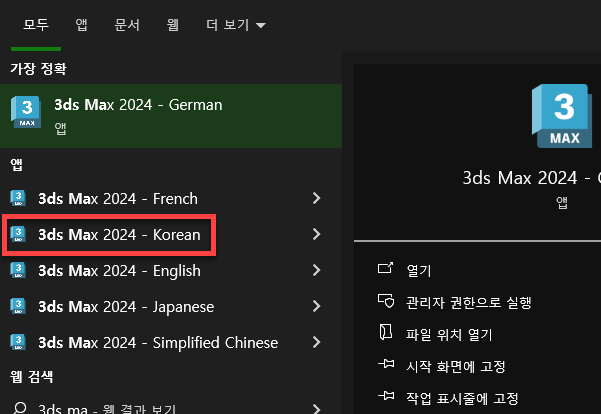Viewport: 601px width, 414px height.
Task: Expand the 3ds Max 2024 - Korean chevron
Action: [x=316, y=234]
